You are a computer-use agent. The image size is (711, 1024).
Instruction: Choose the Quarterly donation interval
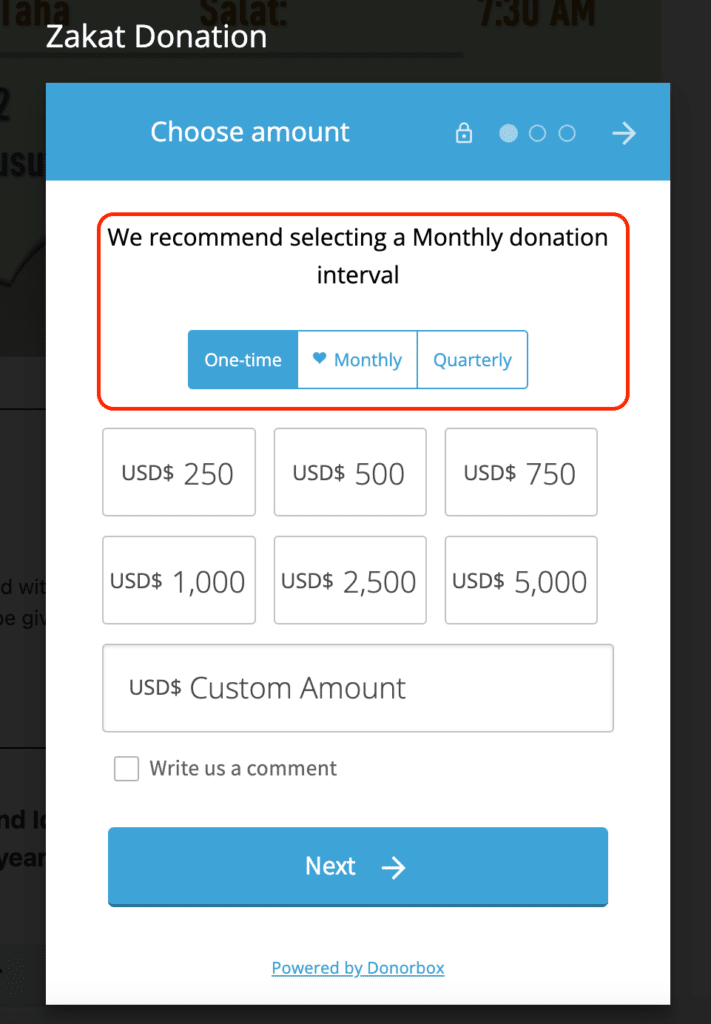pos(472,360)
